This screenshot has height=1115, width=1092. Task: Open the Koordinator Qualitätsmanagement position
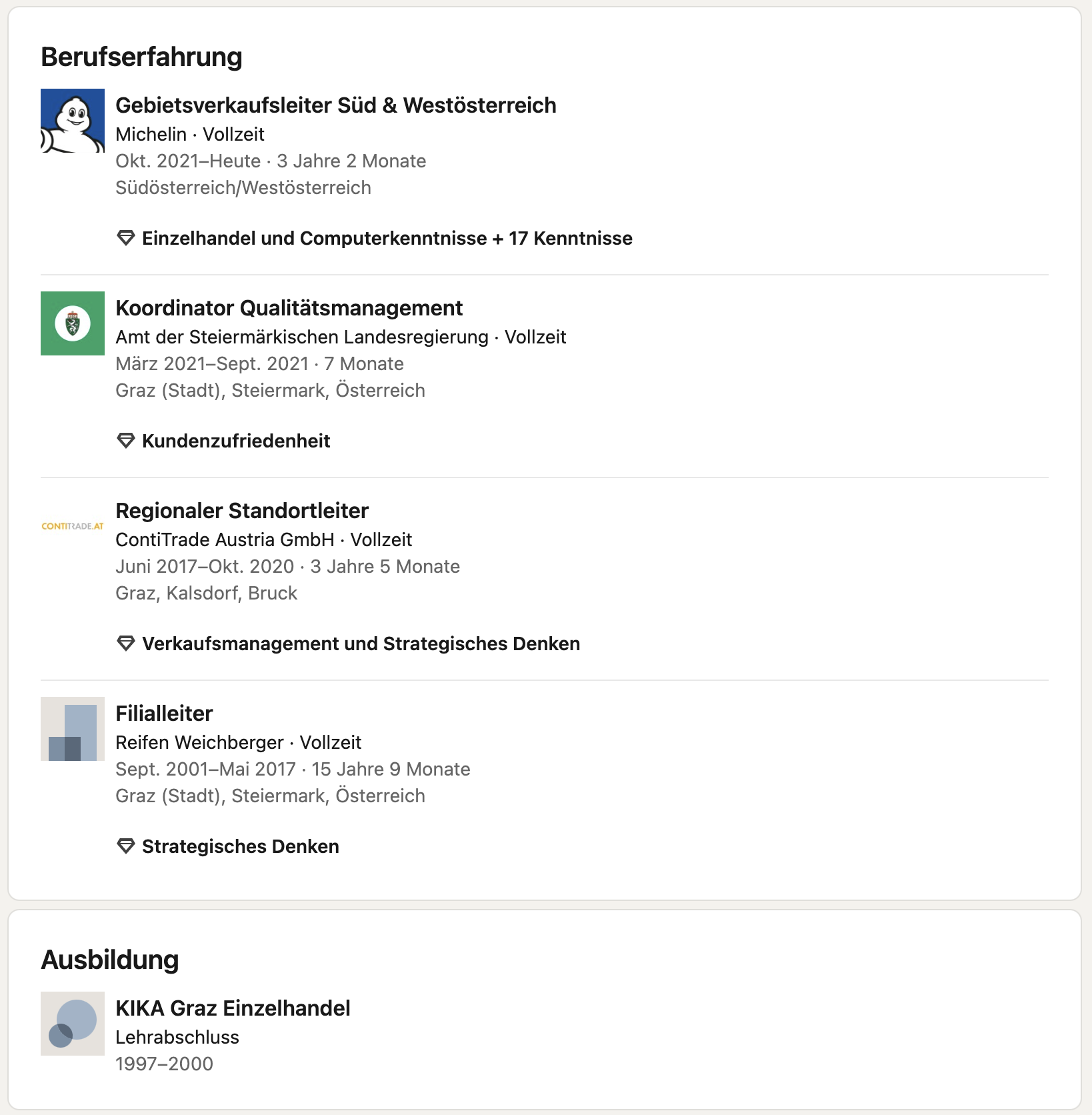tap(289, 308)
